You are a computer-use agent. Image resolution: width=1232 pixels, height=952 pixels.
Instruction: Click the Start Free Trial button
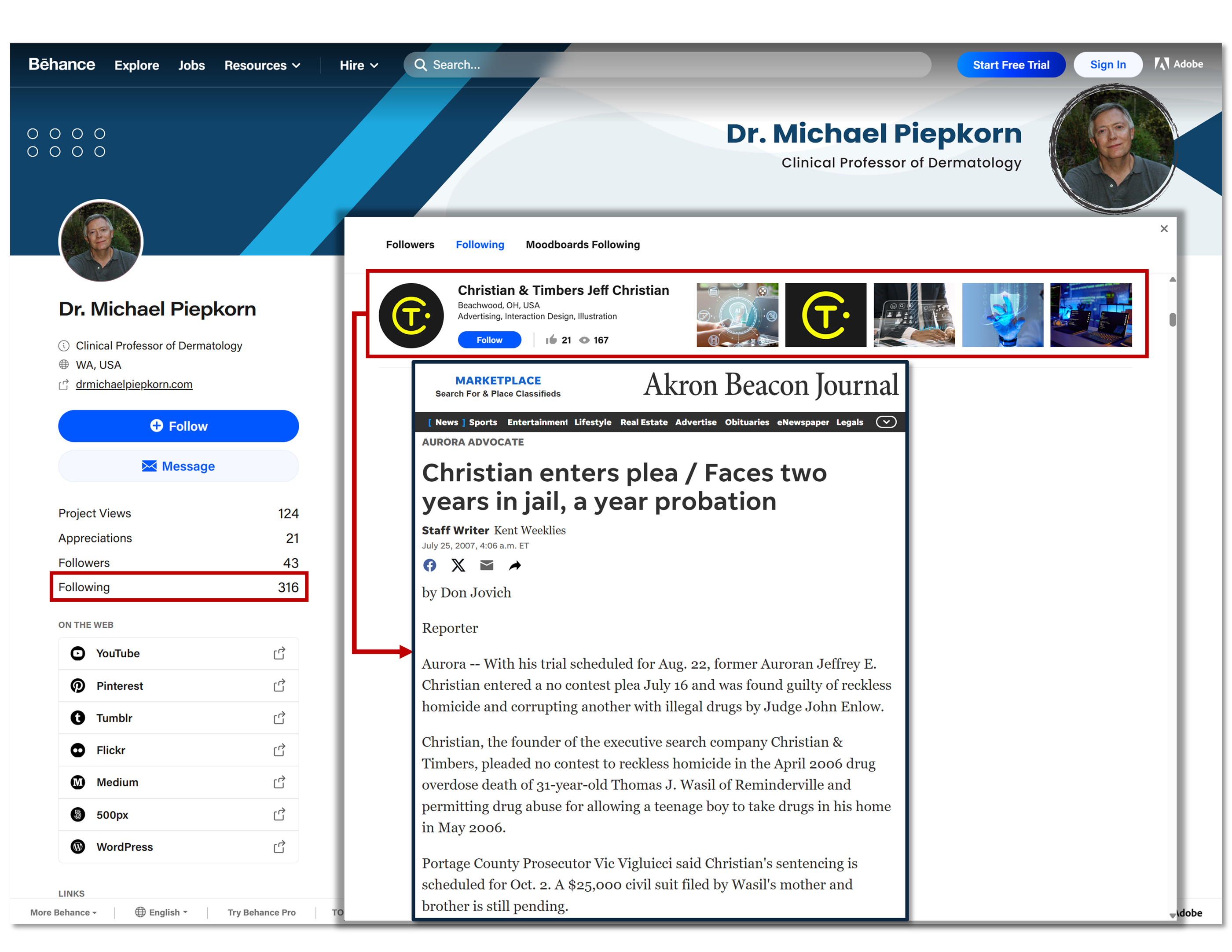[x=1011, y=65]
